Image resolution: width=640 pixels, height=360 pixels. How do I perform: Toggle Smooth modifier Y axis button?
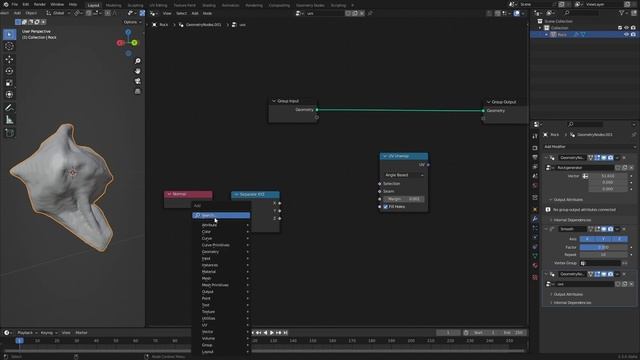tap(603, 239)
